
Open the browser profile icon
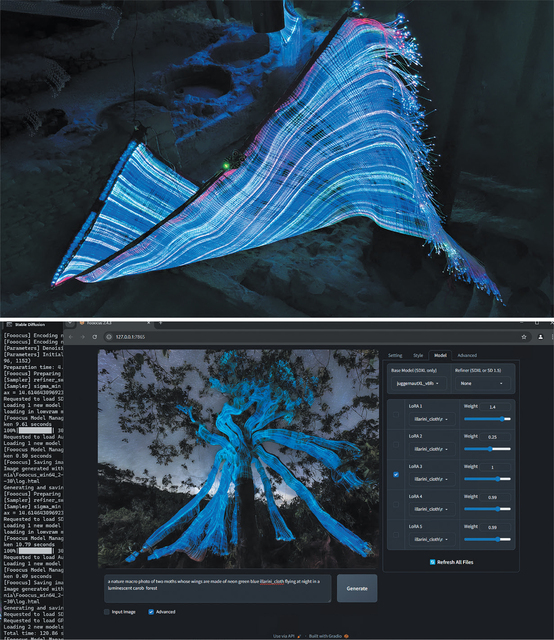tap(541, 337)
